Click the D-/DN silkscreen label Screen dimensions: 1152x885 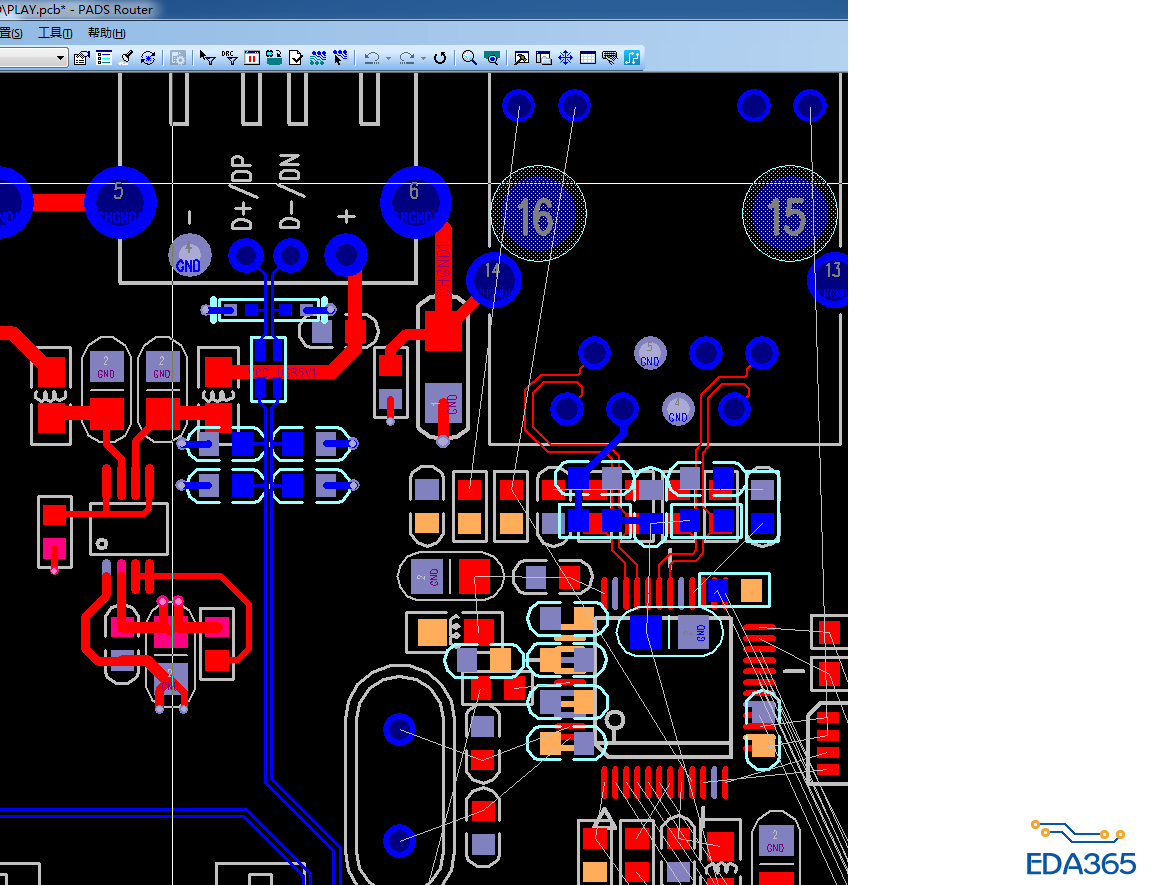[289, 192]
